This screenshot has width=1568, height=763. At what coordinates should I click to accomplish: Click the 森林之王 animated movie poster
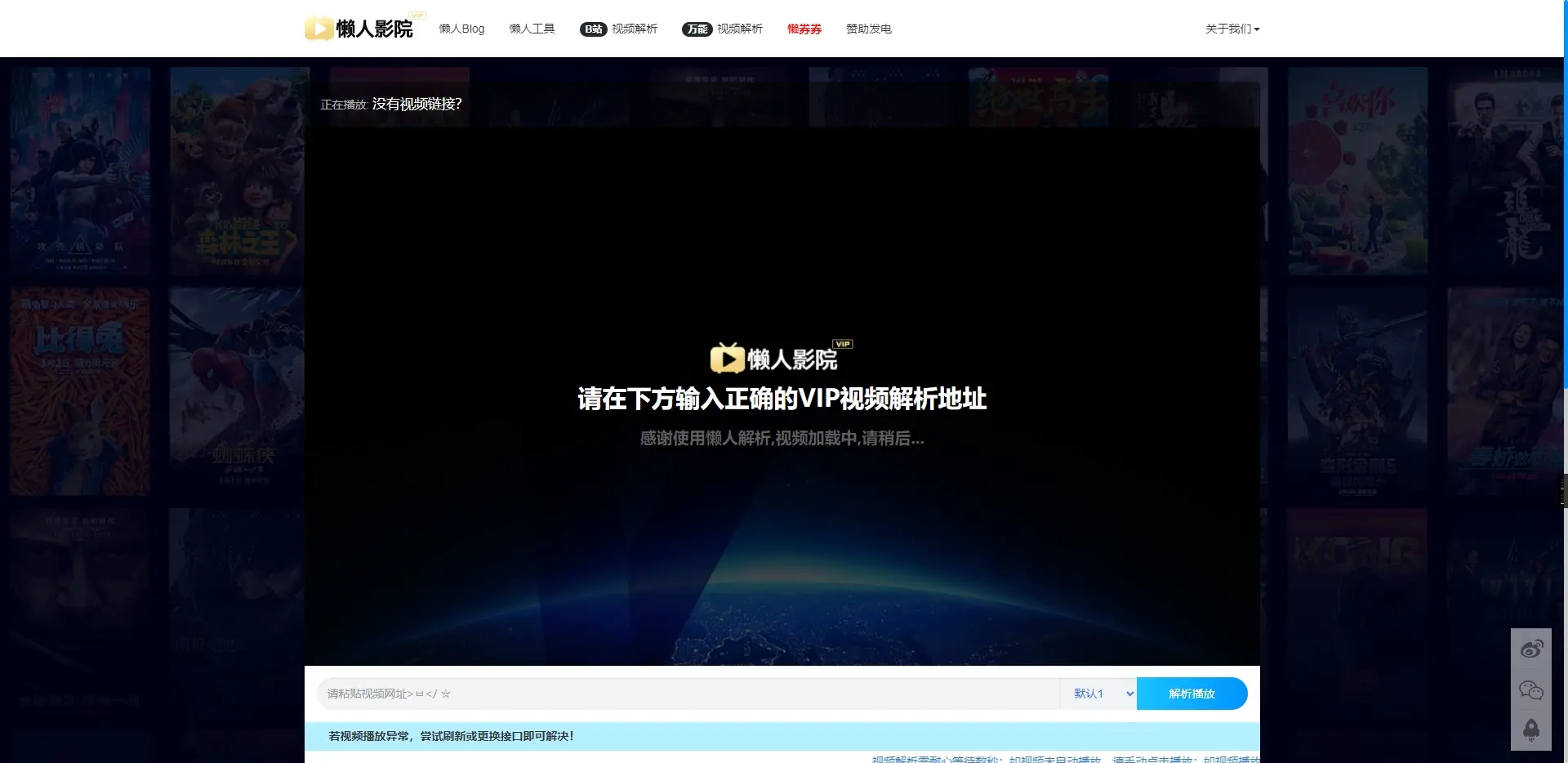coord(238,171)
